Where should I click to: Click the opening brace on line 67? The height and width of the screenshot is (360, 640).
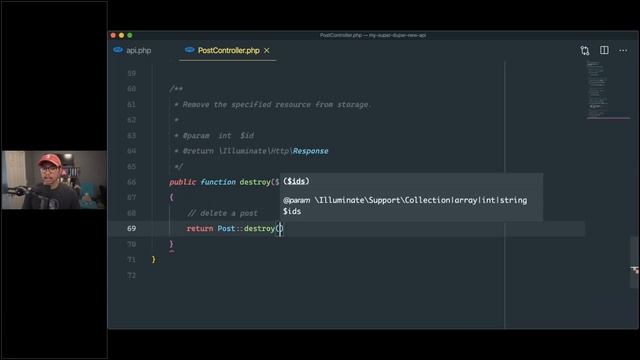pos(171,198)
